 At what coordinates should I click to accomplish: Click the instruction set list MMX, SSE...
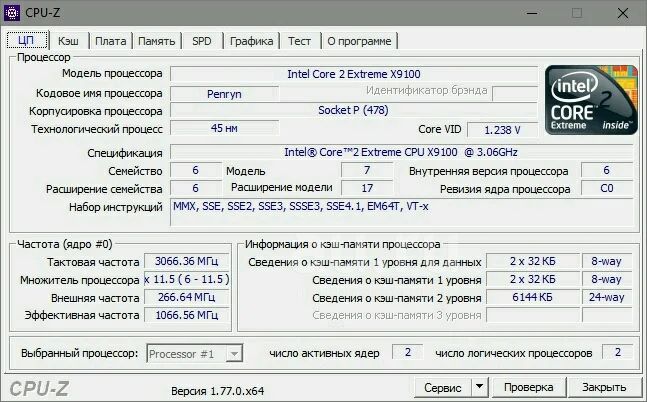pos(401,212)
